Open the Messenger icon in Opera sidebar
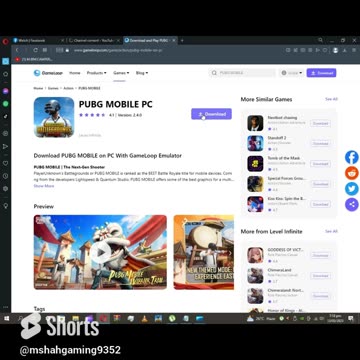Viewport: 360px width, 360px height. (5, 91)
